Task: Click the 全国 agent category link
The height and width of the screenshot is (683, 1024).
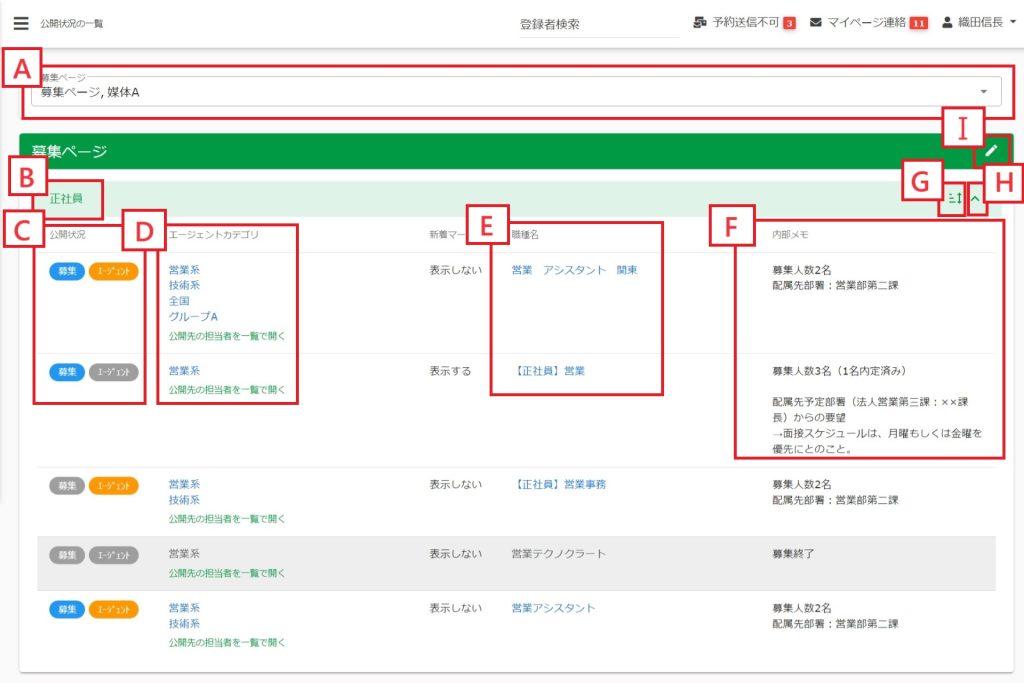Action: 179,301
